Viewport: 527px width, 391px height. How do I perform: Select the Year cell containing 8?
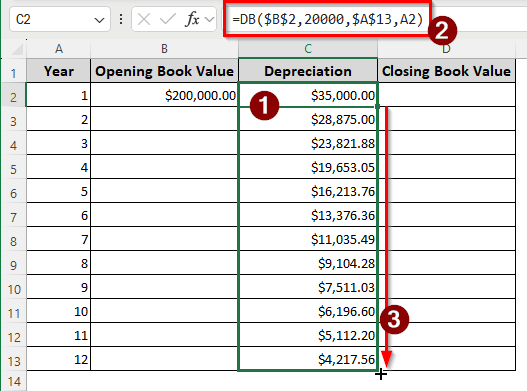point(58,263)
